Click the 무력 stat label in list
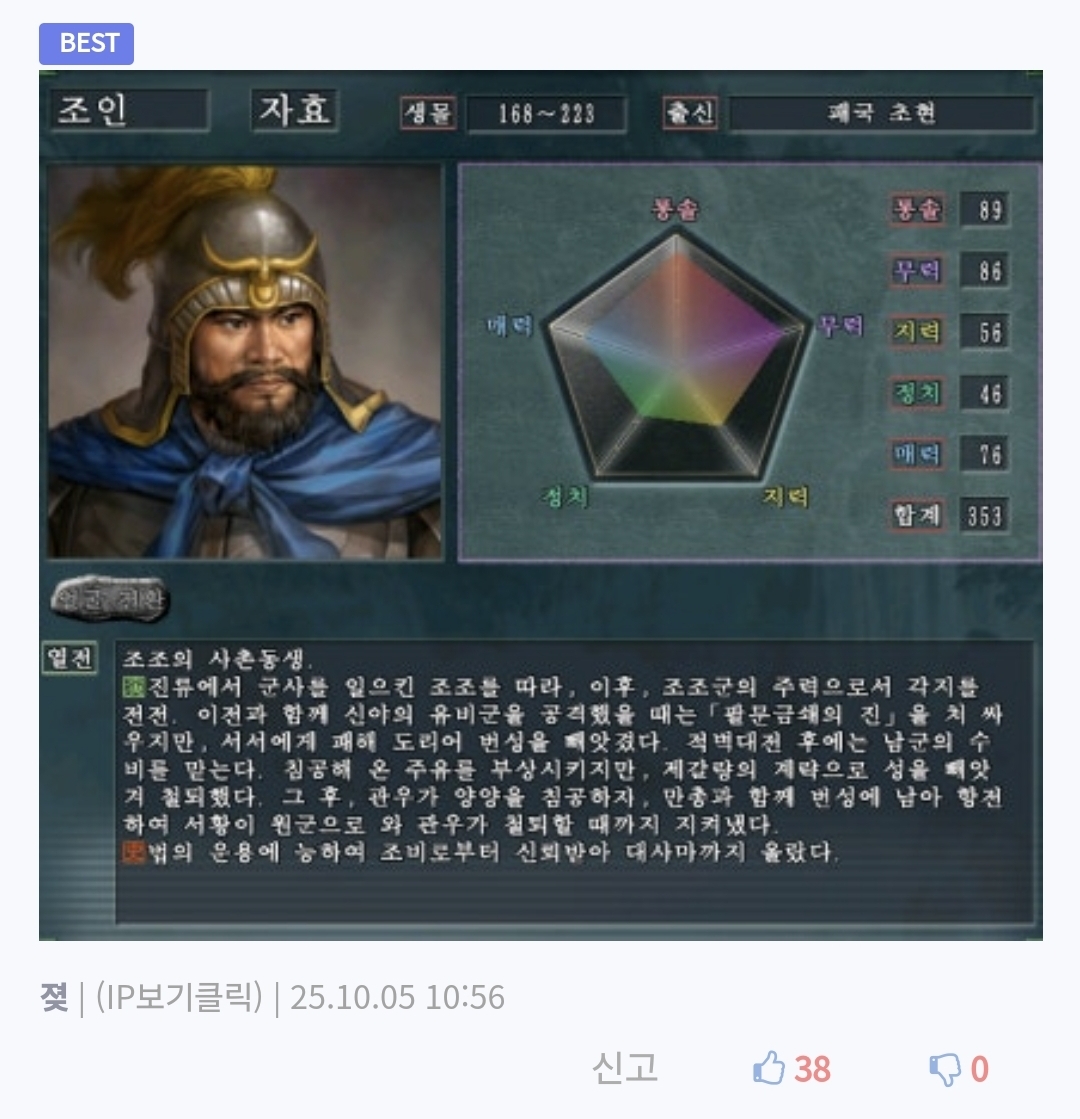The height and width of the screenshot is (1119, 1080). pos(917,270)
